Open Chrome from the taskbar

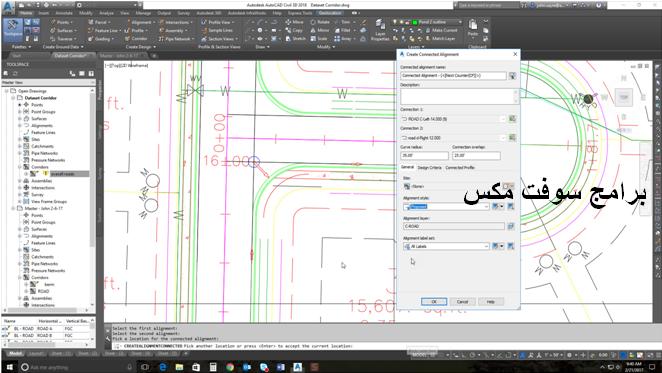230,367
